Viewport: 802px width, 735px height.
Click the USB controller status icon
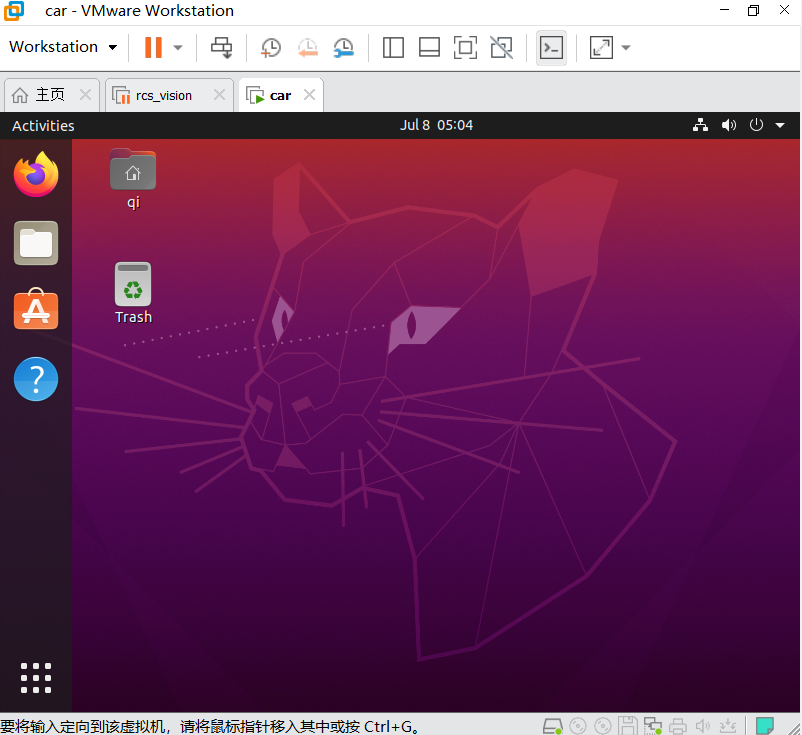tap(727, 726)
